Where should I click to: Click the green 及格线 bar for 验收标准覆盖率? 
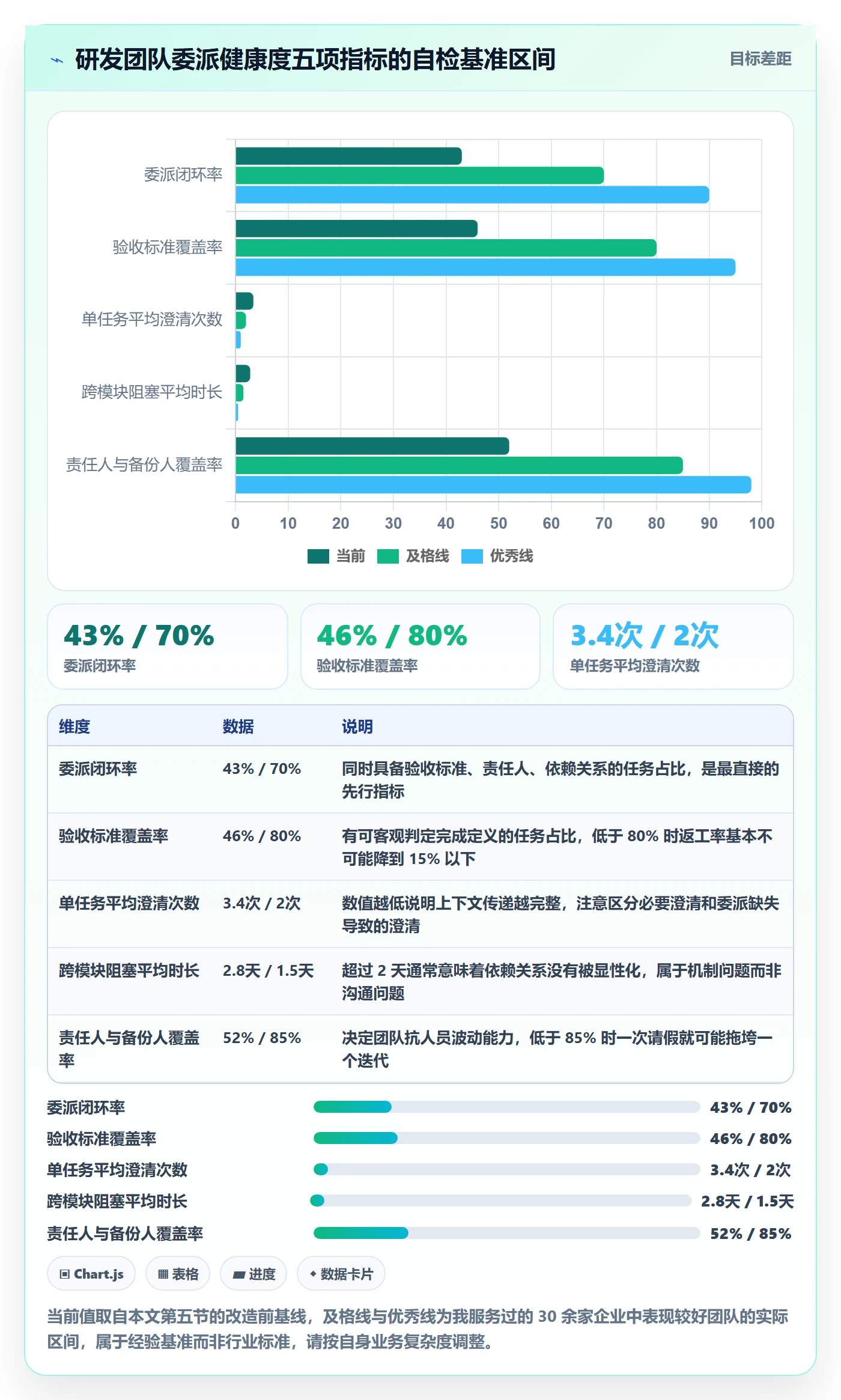coord(446,248)
